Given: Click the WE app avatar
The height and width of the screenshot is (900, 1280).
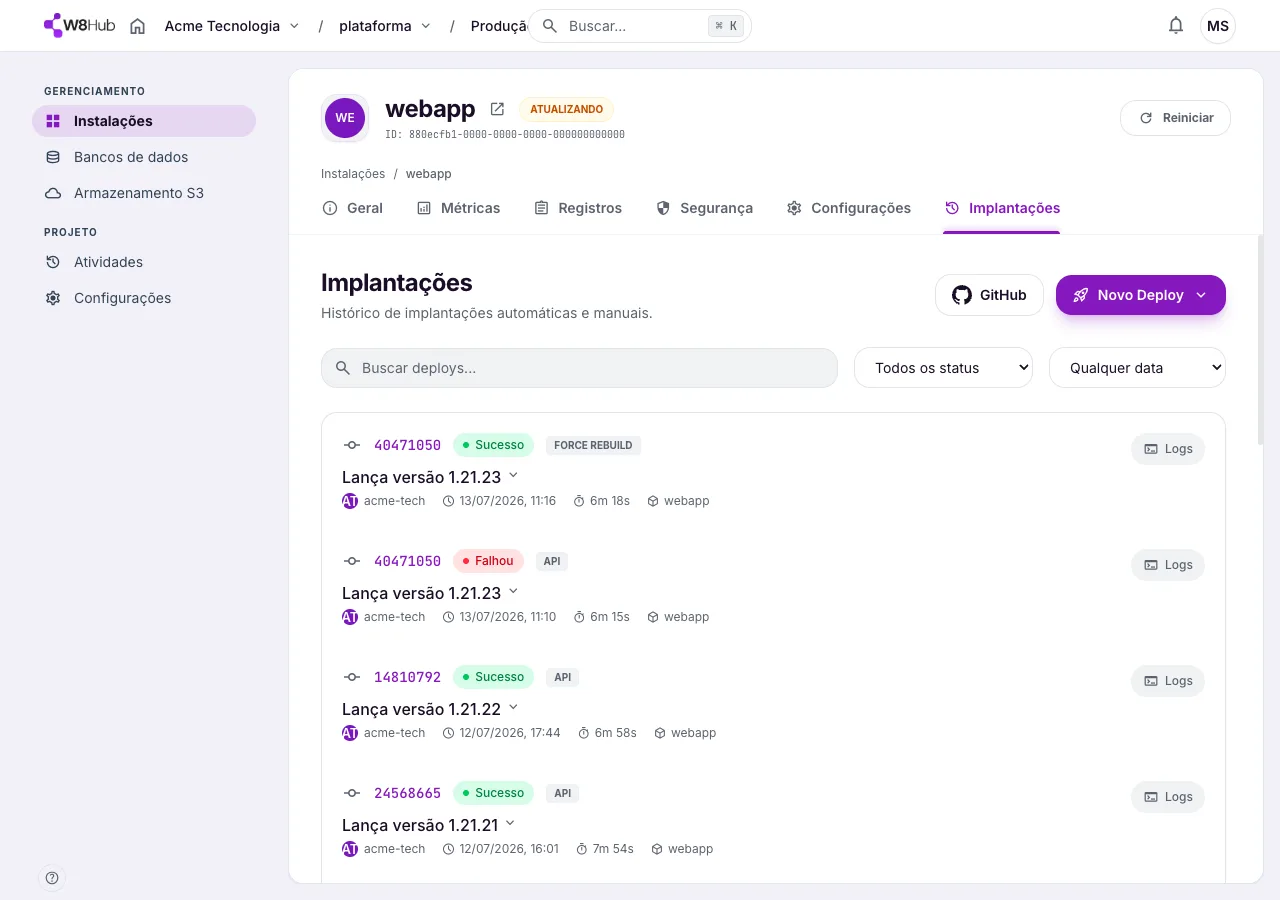Looking at the screenshot, I should pos(345,118).
